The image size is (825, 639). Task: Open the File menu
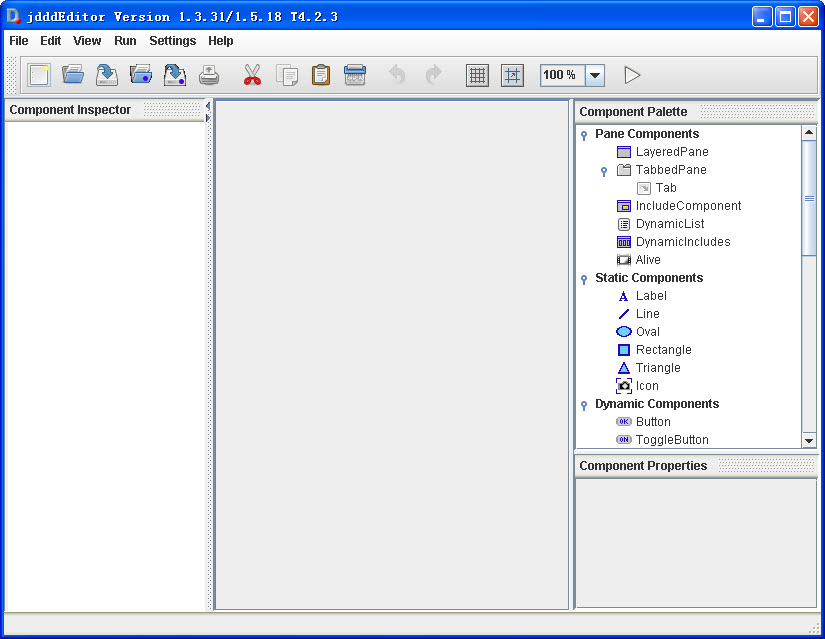click(x=19, y=41)
